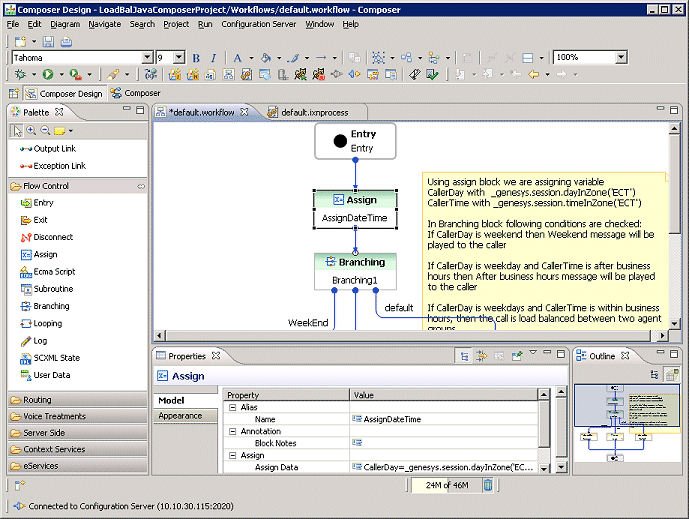Image resolution: width=689 pixels, height=519 pixels.
Task: Toggle the Outline overview mode button
Action: point(672,374)
